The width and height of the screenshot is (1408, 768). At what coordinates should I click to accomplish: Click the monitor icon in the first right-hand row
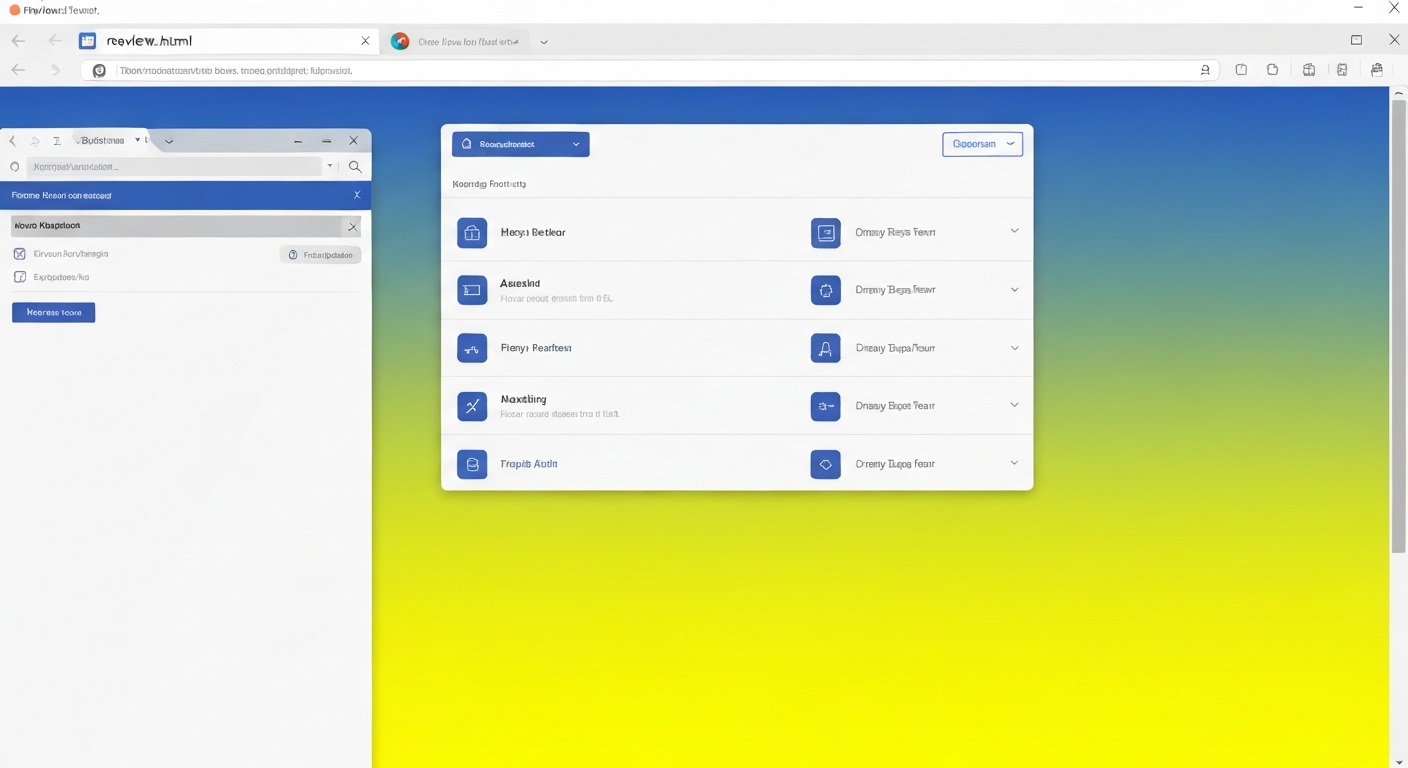pos(825,232)
